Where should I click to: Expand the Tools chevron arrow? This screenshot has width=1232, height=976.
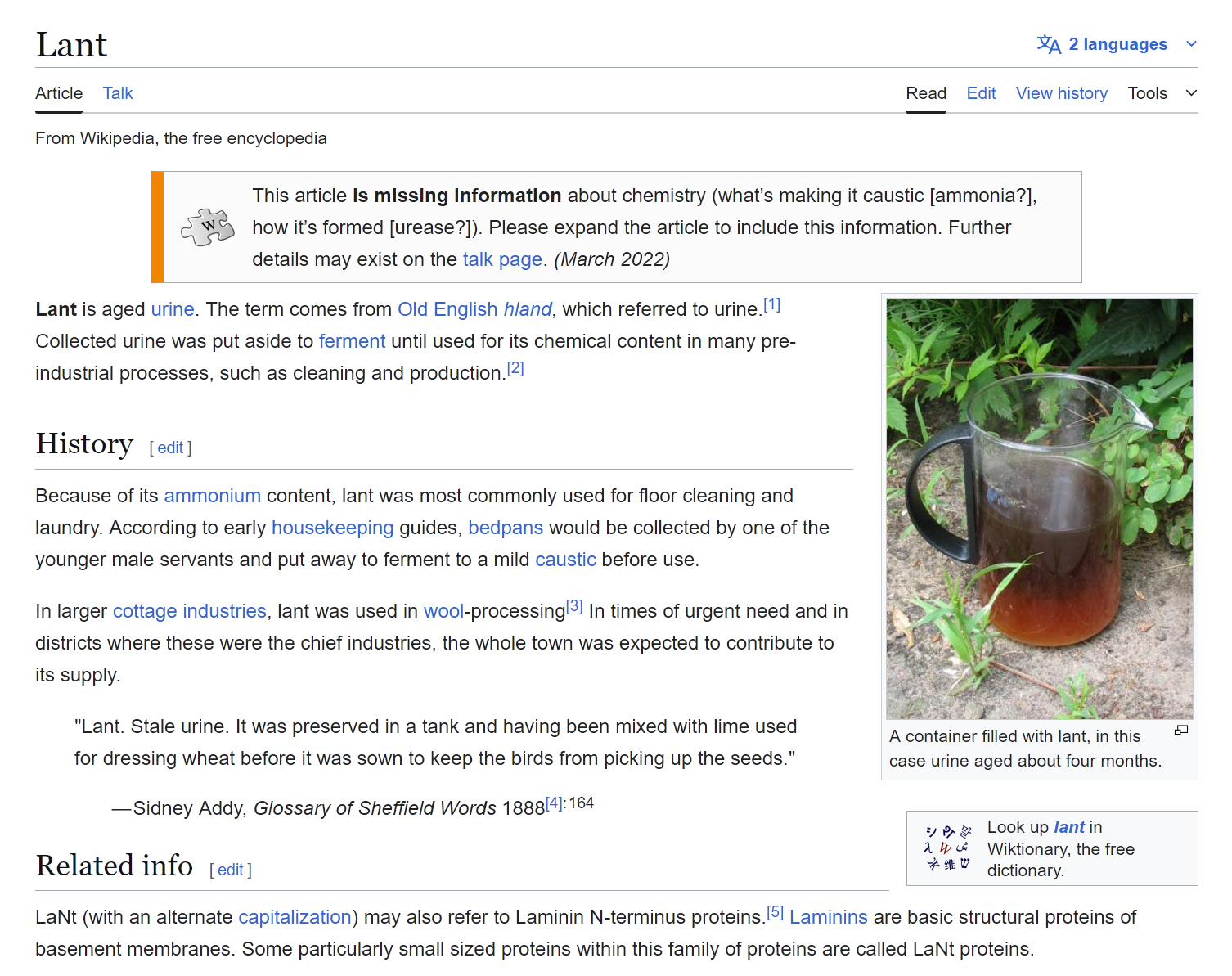tap(1191, 93)
